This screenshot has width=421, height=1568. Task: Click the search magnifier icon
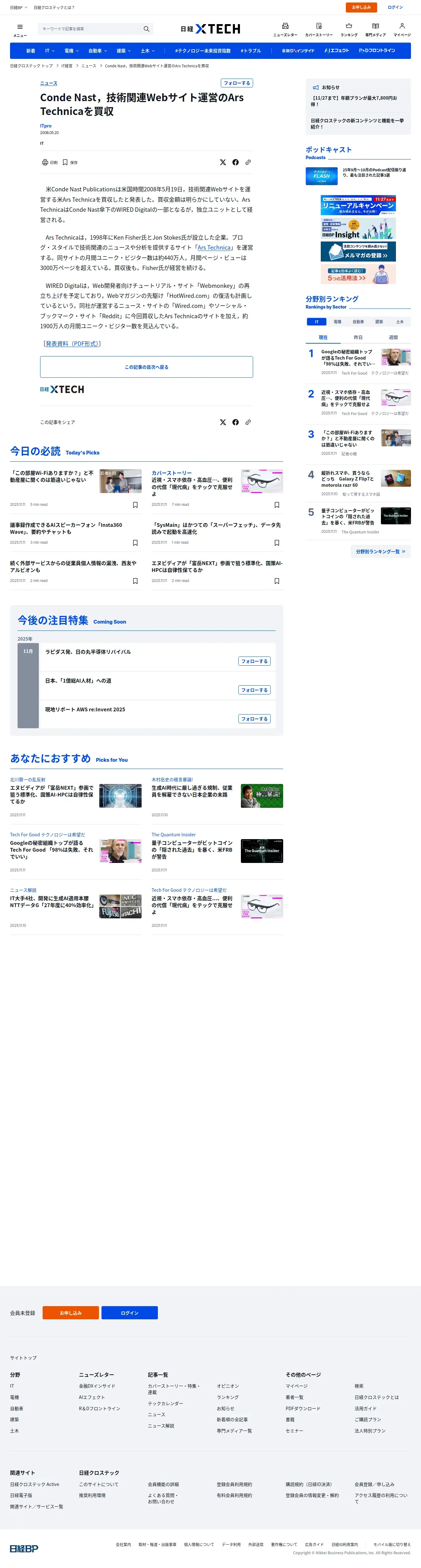tap(146, 29)
